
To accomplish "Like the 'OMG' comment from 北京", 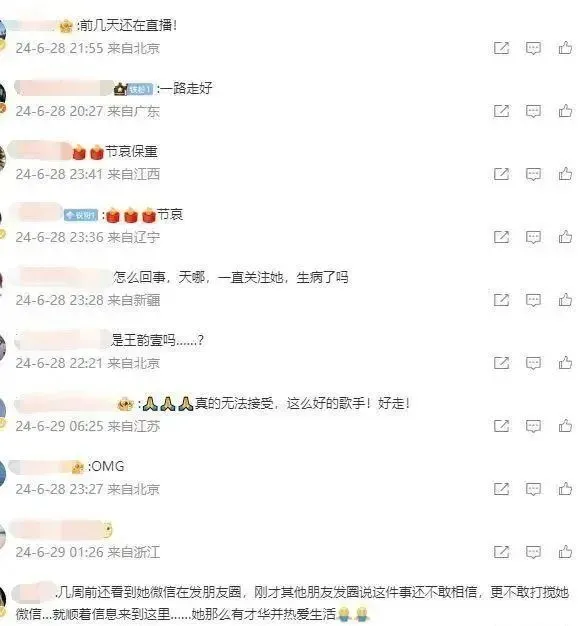I will (565, 488).
